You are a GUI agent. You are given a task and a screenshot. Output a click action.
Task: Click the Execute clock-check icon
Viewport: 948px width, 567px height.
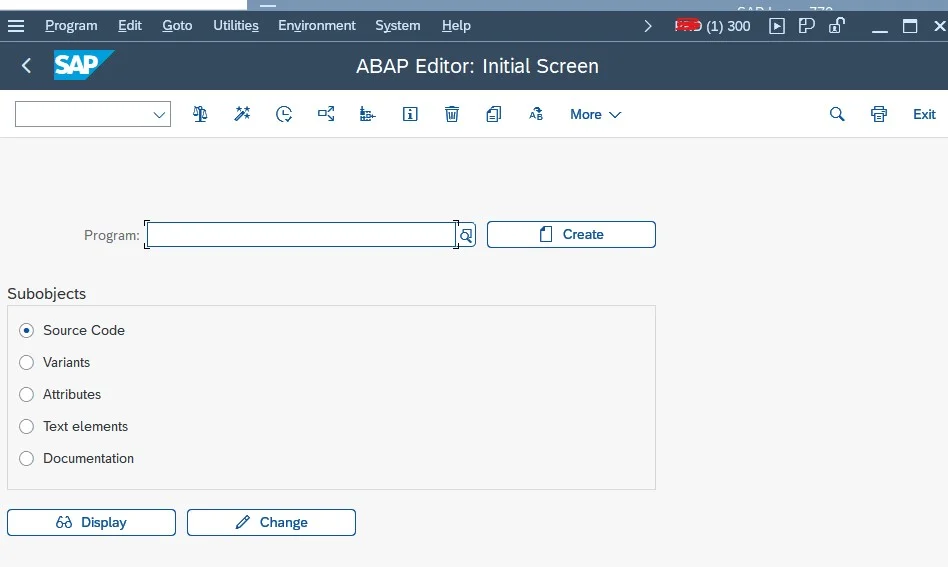point(284,114)
